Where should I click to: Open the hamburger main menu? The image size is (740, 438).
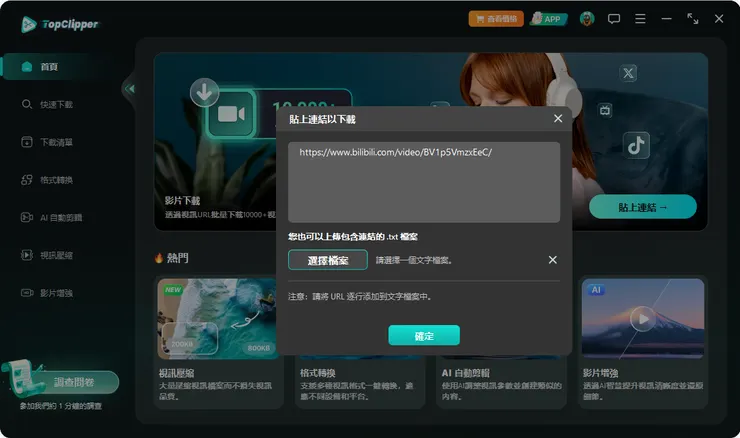point(640,19)
